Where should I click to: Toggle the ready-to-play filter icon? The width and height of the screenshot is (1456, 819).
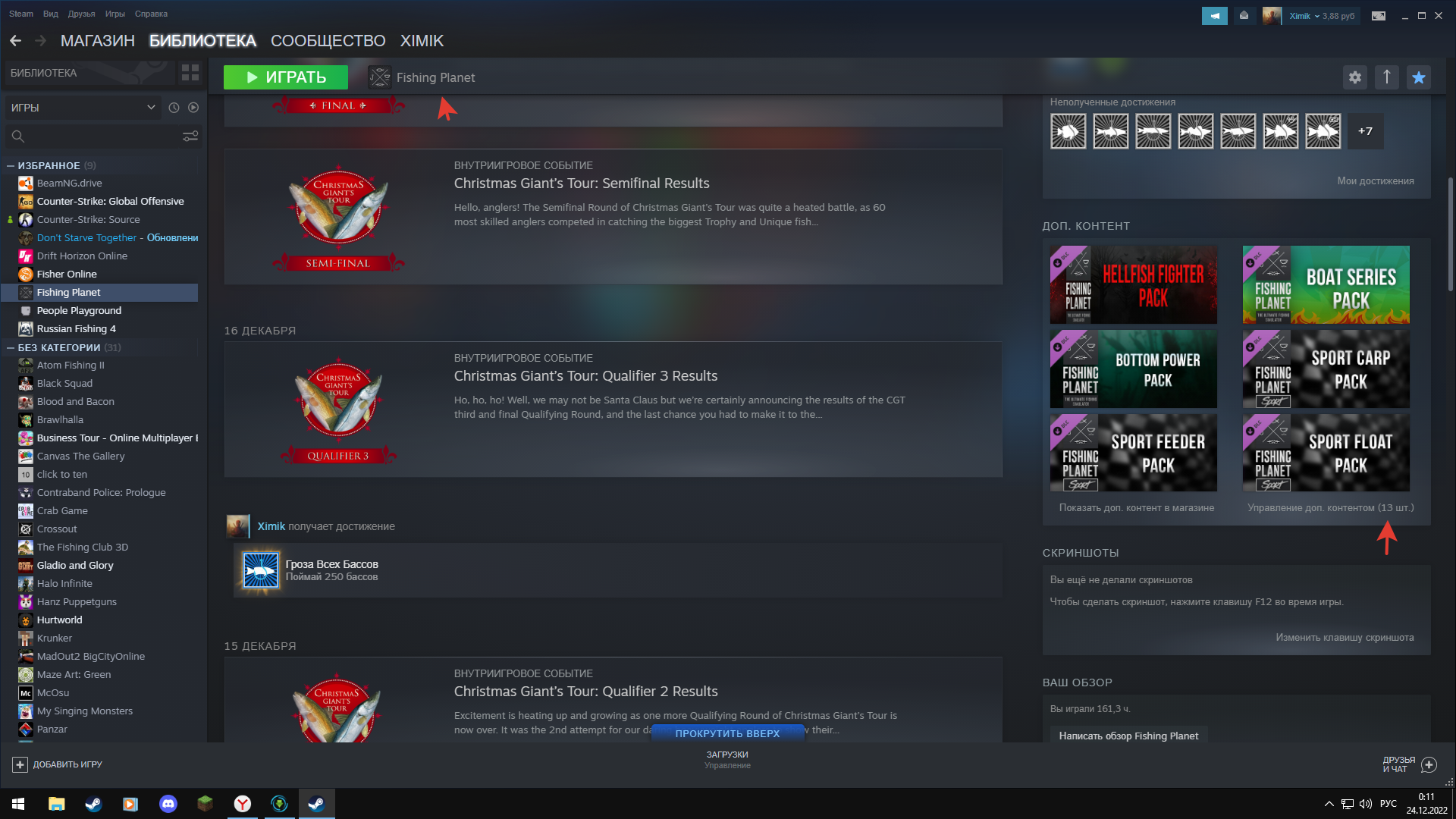pyautogui.click(x=193, y=108)
